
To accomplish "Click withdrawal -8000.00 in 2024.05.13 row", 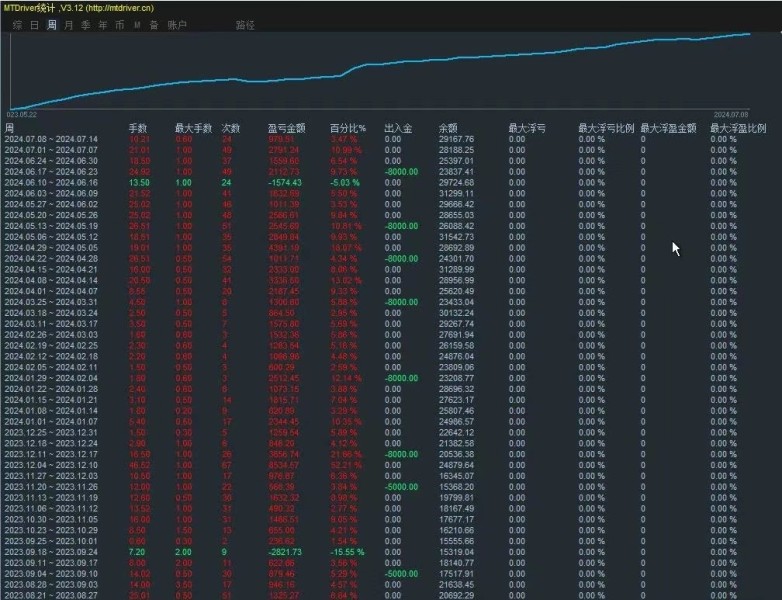I will pos(401,226).
